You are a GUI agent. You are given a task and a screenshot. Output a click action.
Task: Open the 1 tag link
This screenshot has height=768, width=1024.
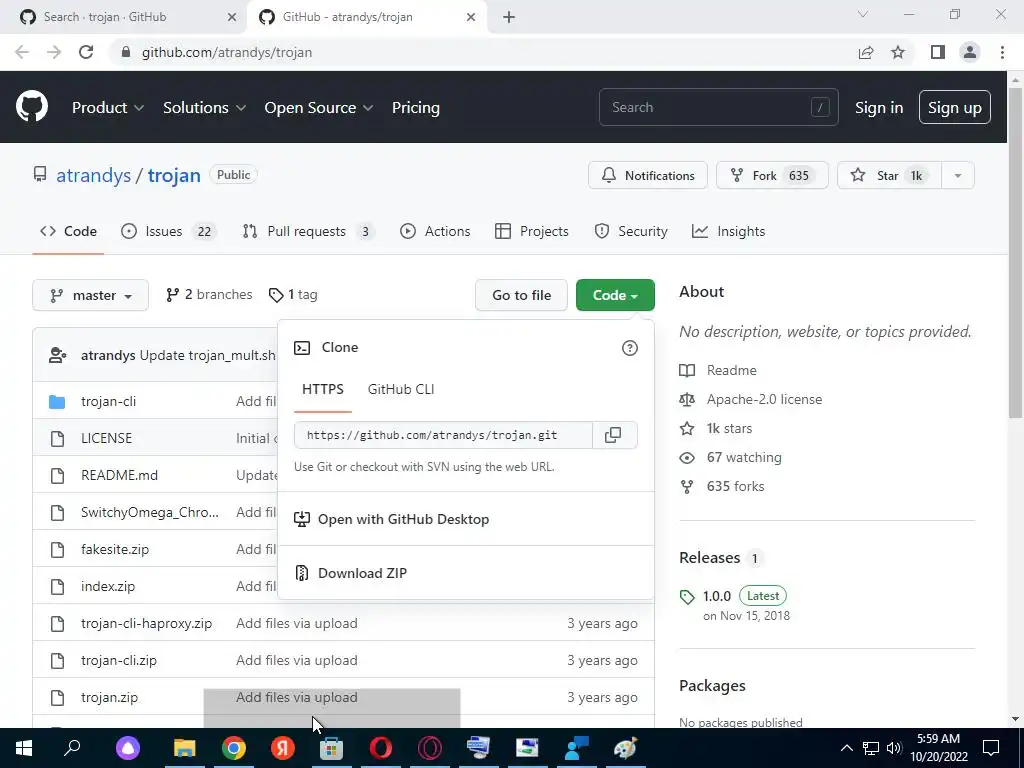click(293, 295)
